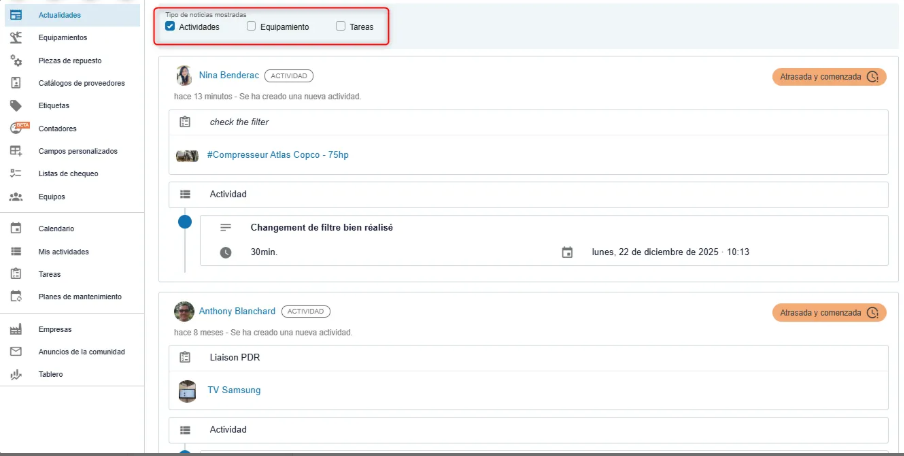Open Piezas de repuesto gear icon
Image resolution: width=904 pixels, height=456 pixels.
pyautogui.click(x=16, y=61)
